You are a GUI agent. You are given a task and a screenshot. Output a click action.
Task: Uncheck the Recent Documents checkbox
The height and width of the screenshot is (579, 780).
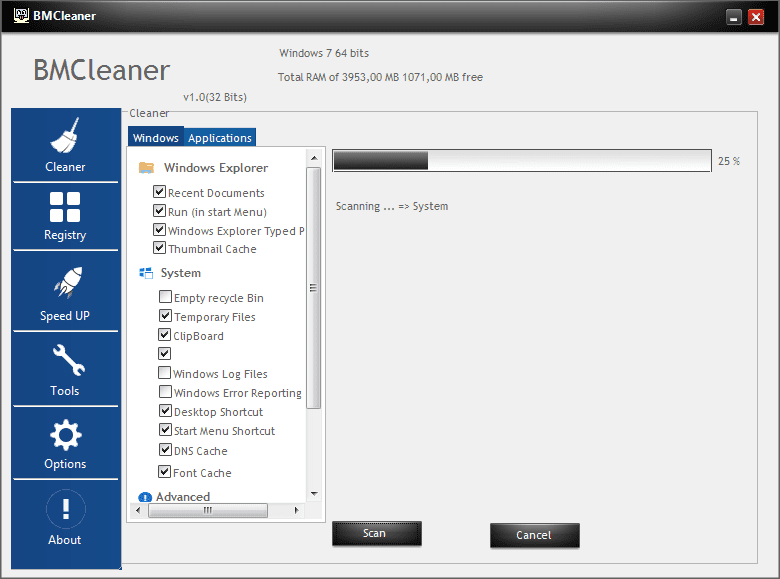159,192
